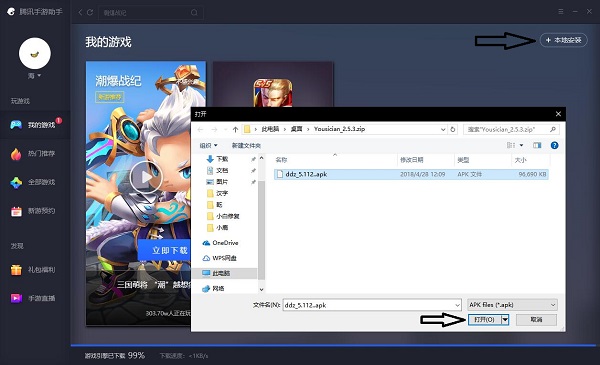Sort files by 名称 column
Screen dimensions: 600x365
281,160
